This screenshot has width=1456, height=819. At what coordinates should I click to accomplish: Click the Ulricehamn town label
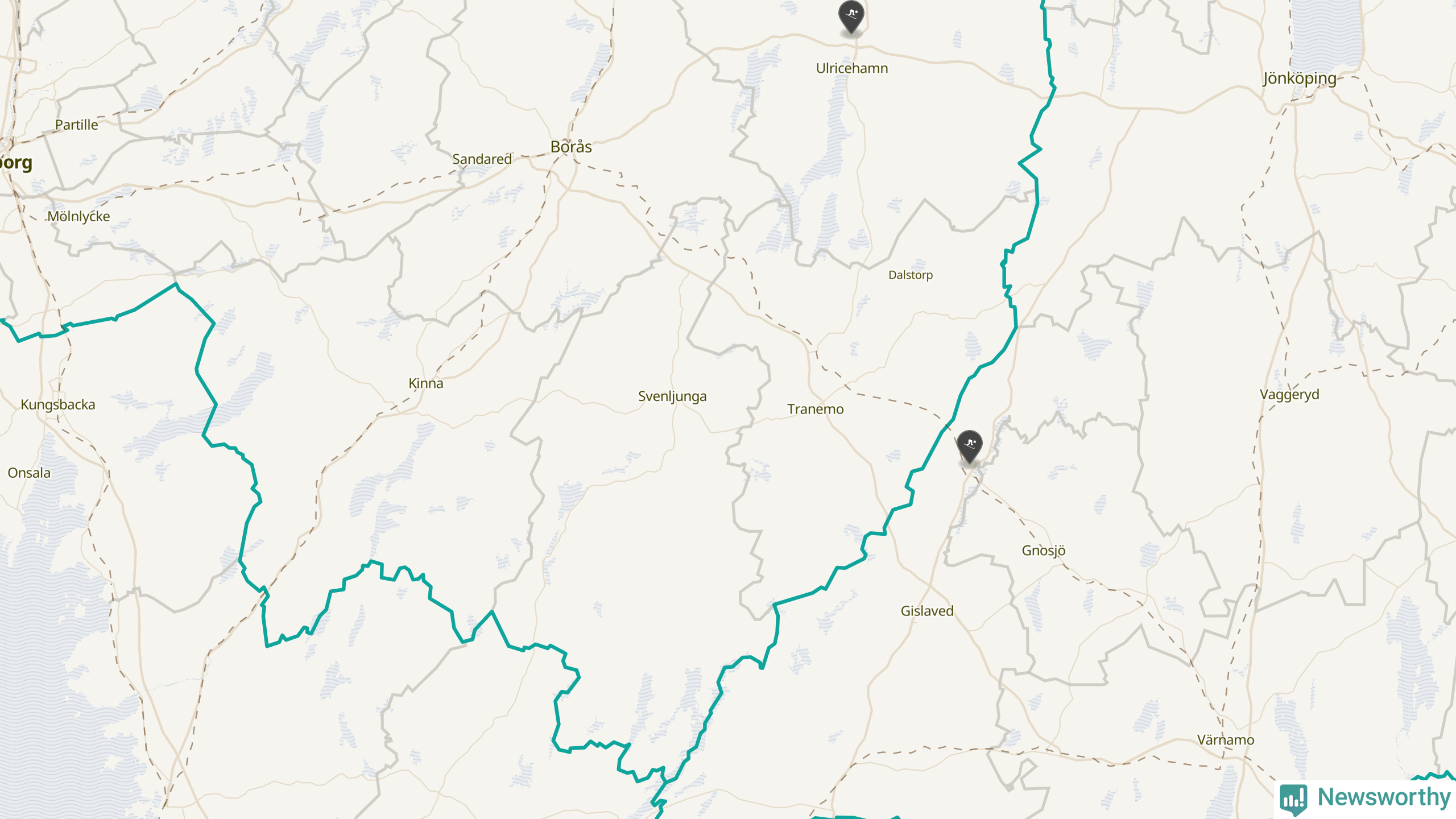pos(852,68)
